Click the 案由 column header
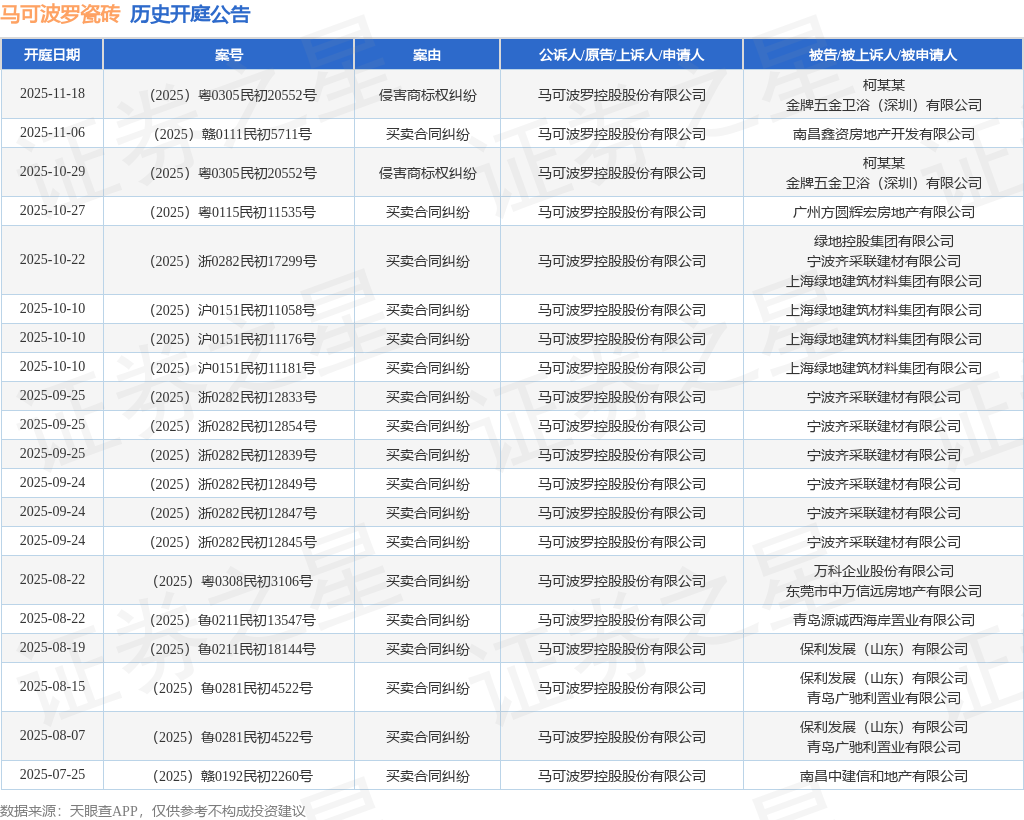The height and width of the screenshot is (820, 1024). 426,55
